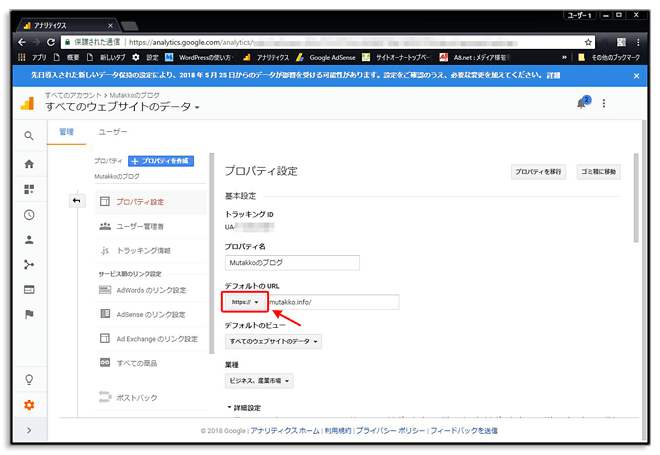
Task: Click the settings panel vertical scrollbar
Action: point(636,198)
